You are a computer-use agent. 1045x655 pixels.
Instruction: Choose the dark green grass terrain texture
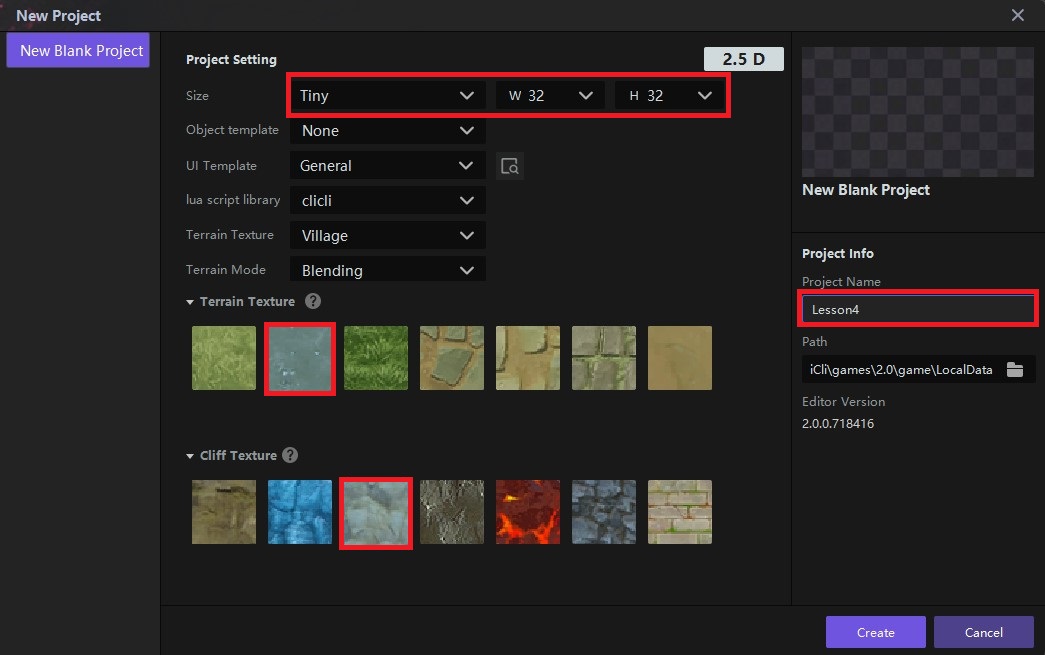pos(375,358)
